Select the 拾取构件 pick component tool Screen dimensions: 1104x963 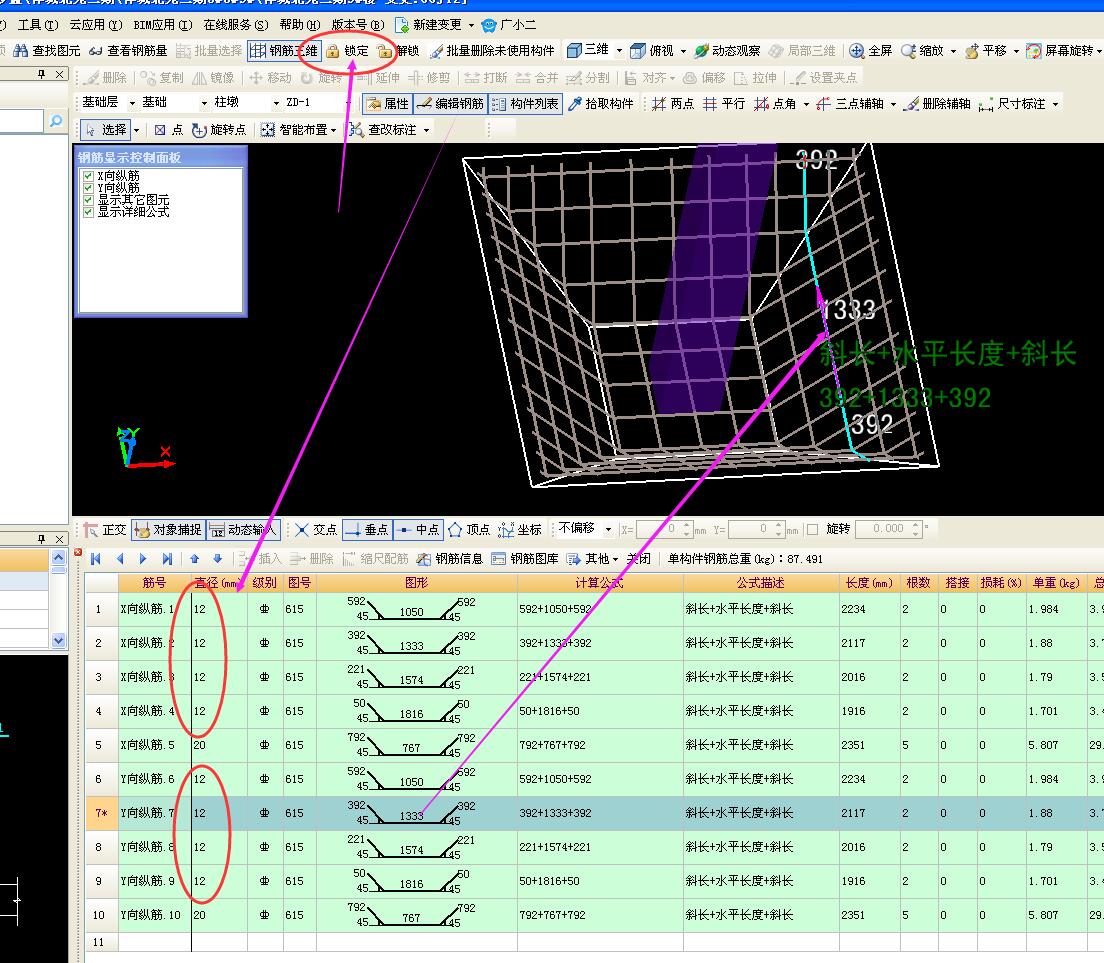click(x=601, y=103)
